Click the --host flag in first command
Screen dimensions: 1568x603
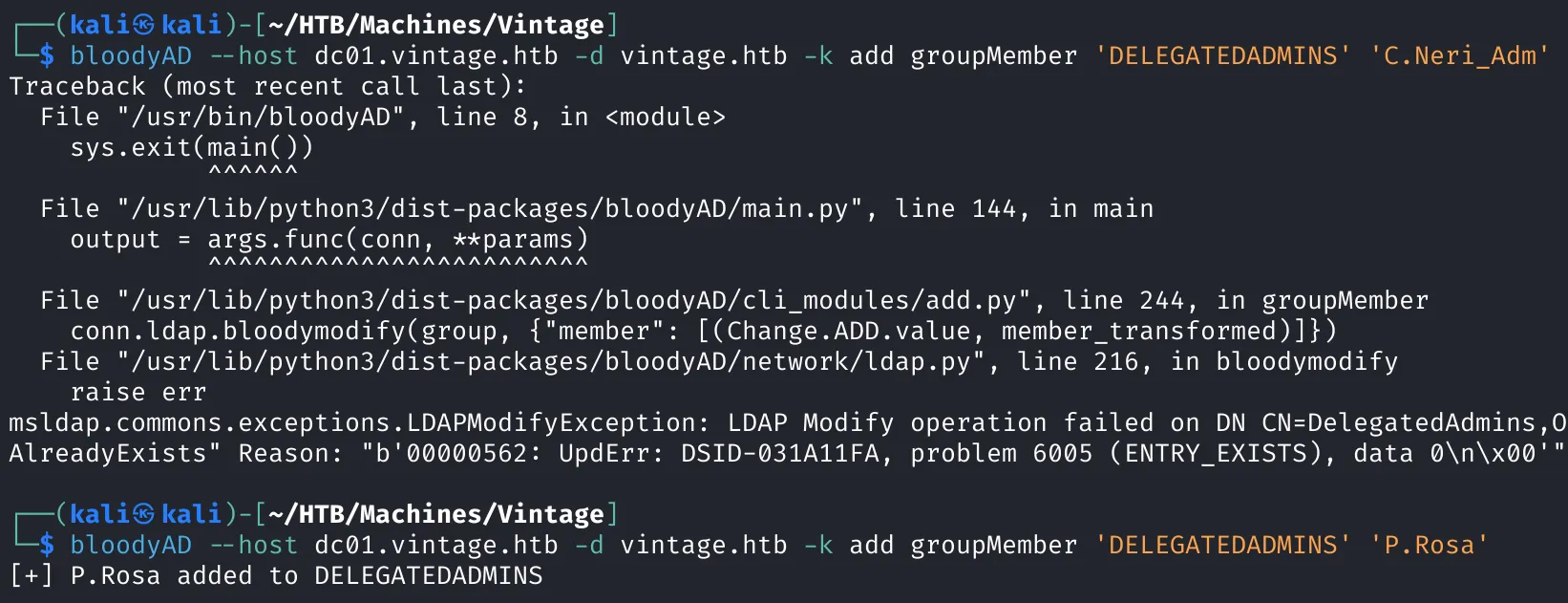click(x=253, y=55)
